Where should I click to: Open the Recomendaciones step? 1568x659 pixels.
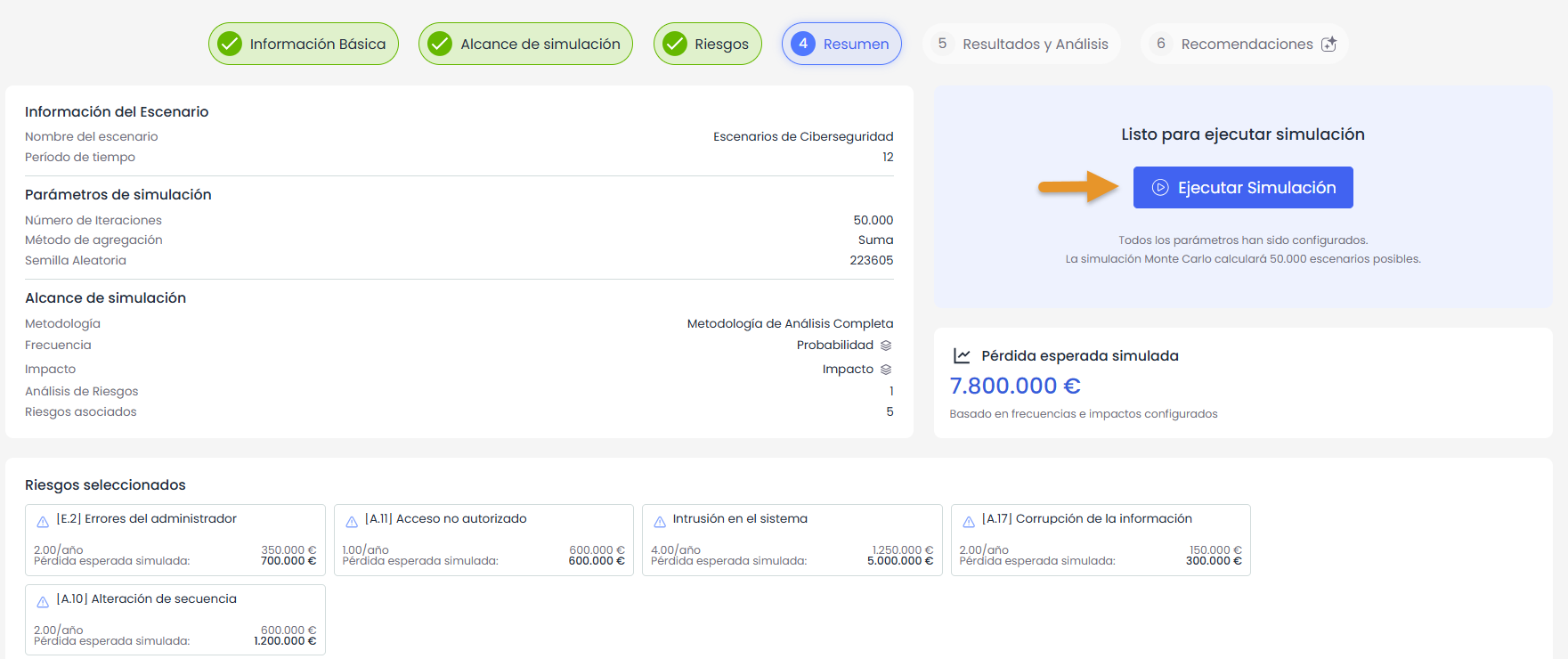[x=1245, y=44]
